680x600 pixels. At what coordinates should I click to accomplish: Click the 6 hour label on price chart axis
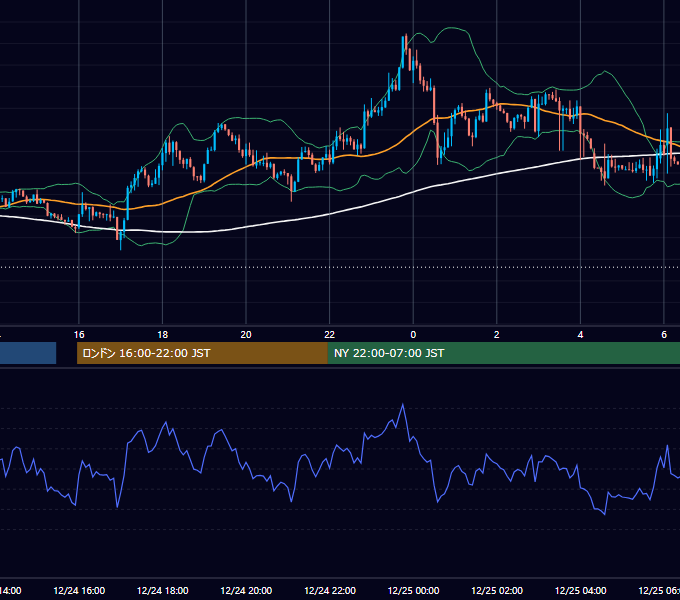[x=664, y=335]
